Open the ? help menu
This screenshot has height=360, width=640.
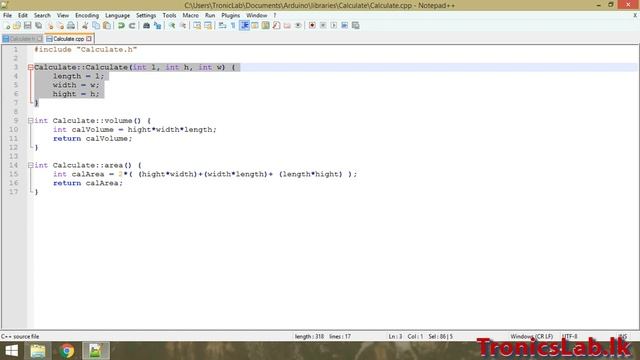[275, 16]
